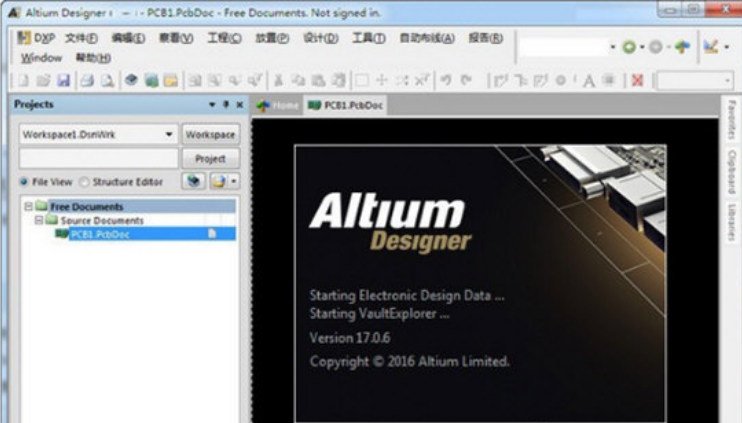Image resolution: width=742 pixels, height=423 pixels.
Task: Click the Project button
Action: click(211, 159)
